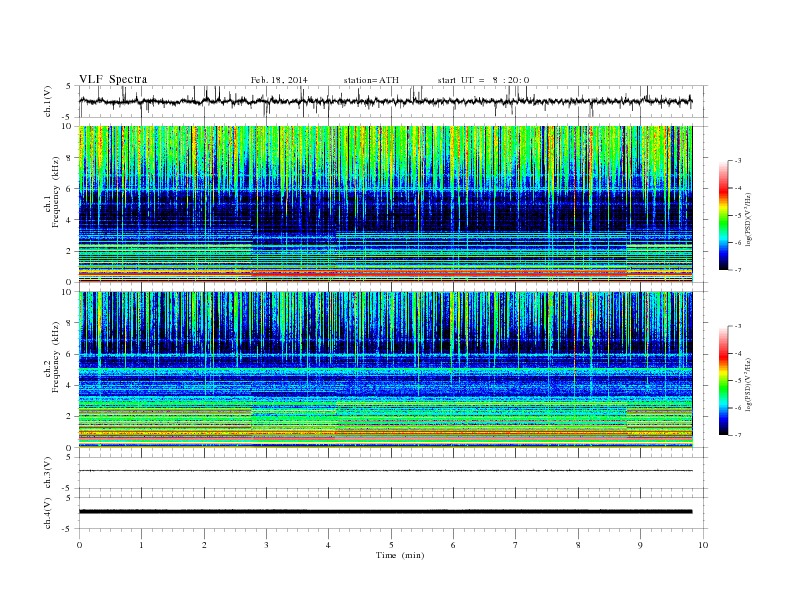
Task: Click inside the ch.2 spectrogram panel
Action: tap(385, 370)
